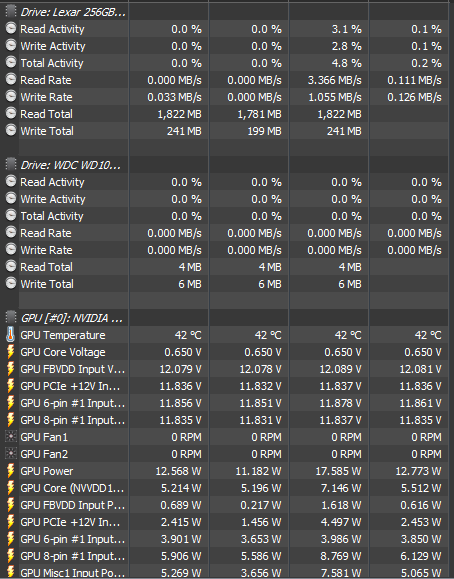Click the Lexar Read Rate 3.366 MB/s value
The width and height of the screenshot is (454, 579).
(335, 80)
